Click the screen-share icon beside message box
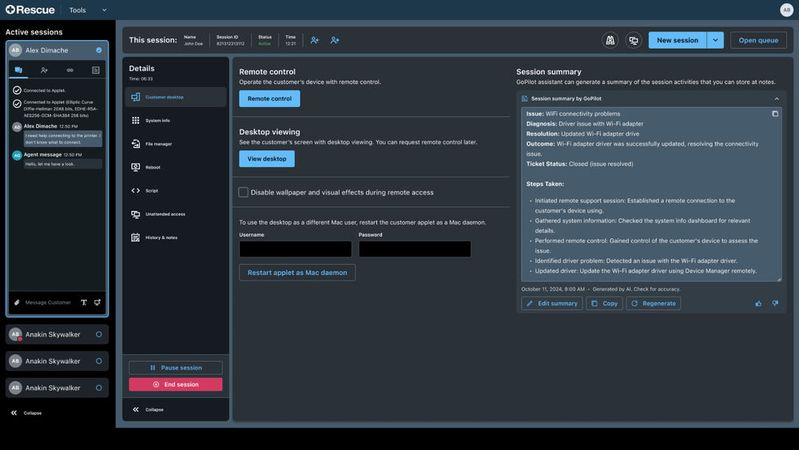 click(x=97, y=302)
